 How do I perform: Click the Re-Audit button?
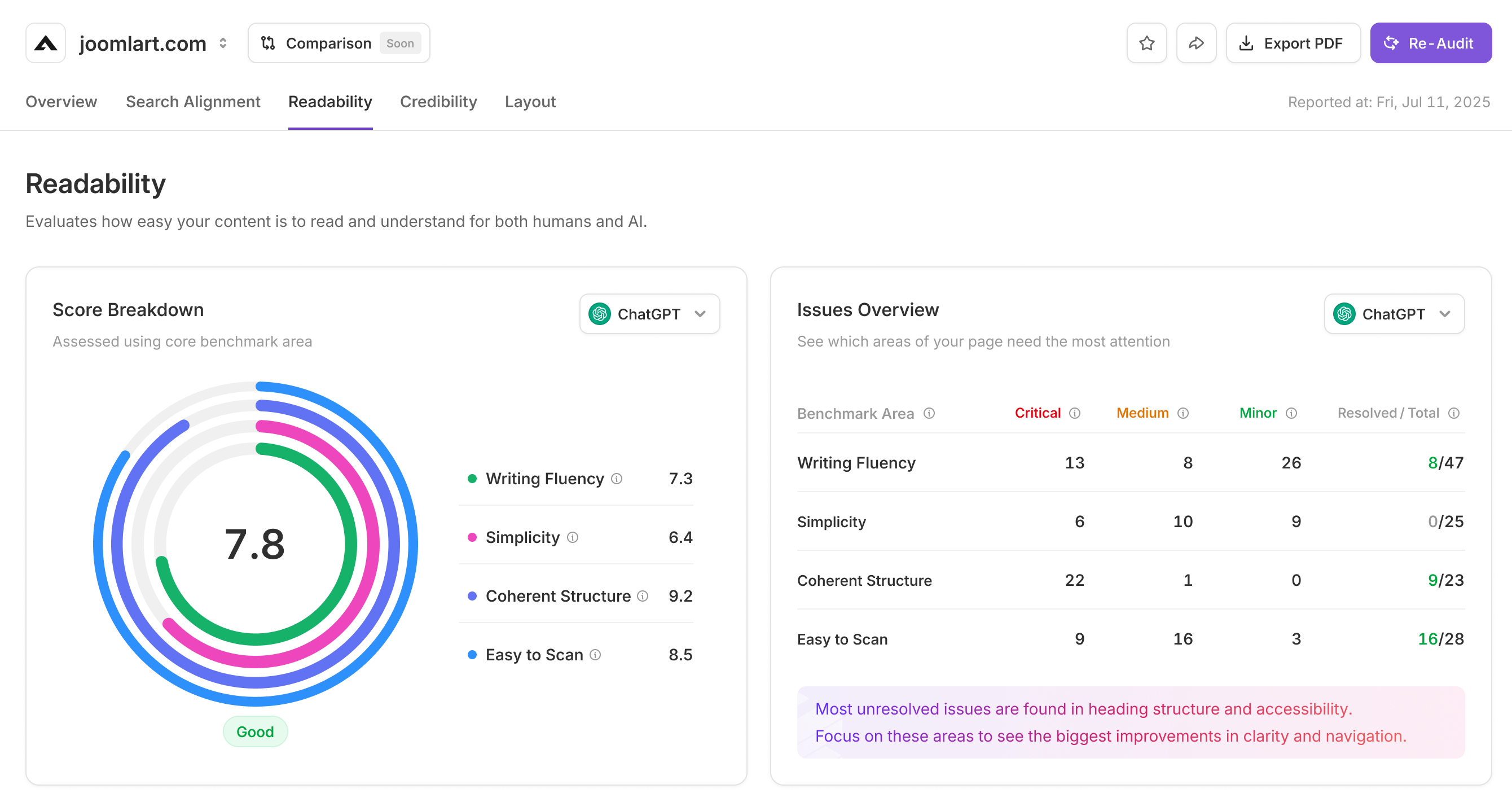[1430, 43]
